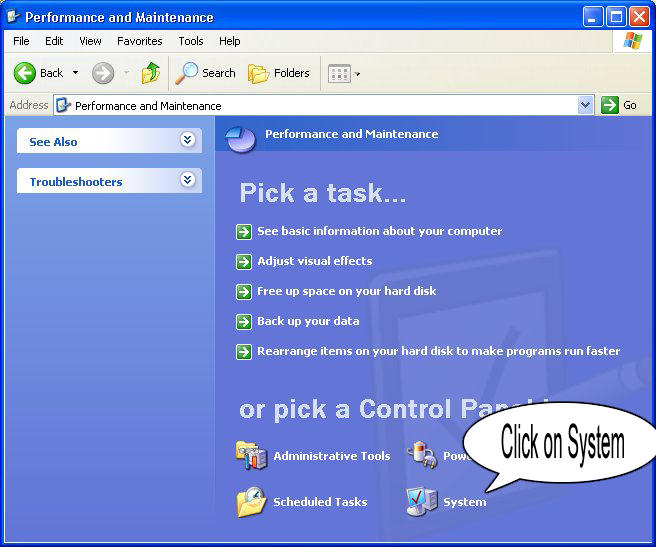This screenshot has width=656, height=547.
Task: Click arrow icon beside Free up space
Action: point(244,292)
